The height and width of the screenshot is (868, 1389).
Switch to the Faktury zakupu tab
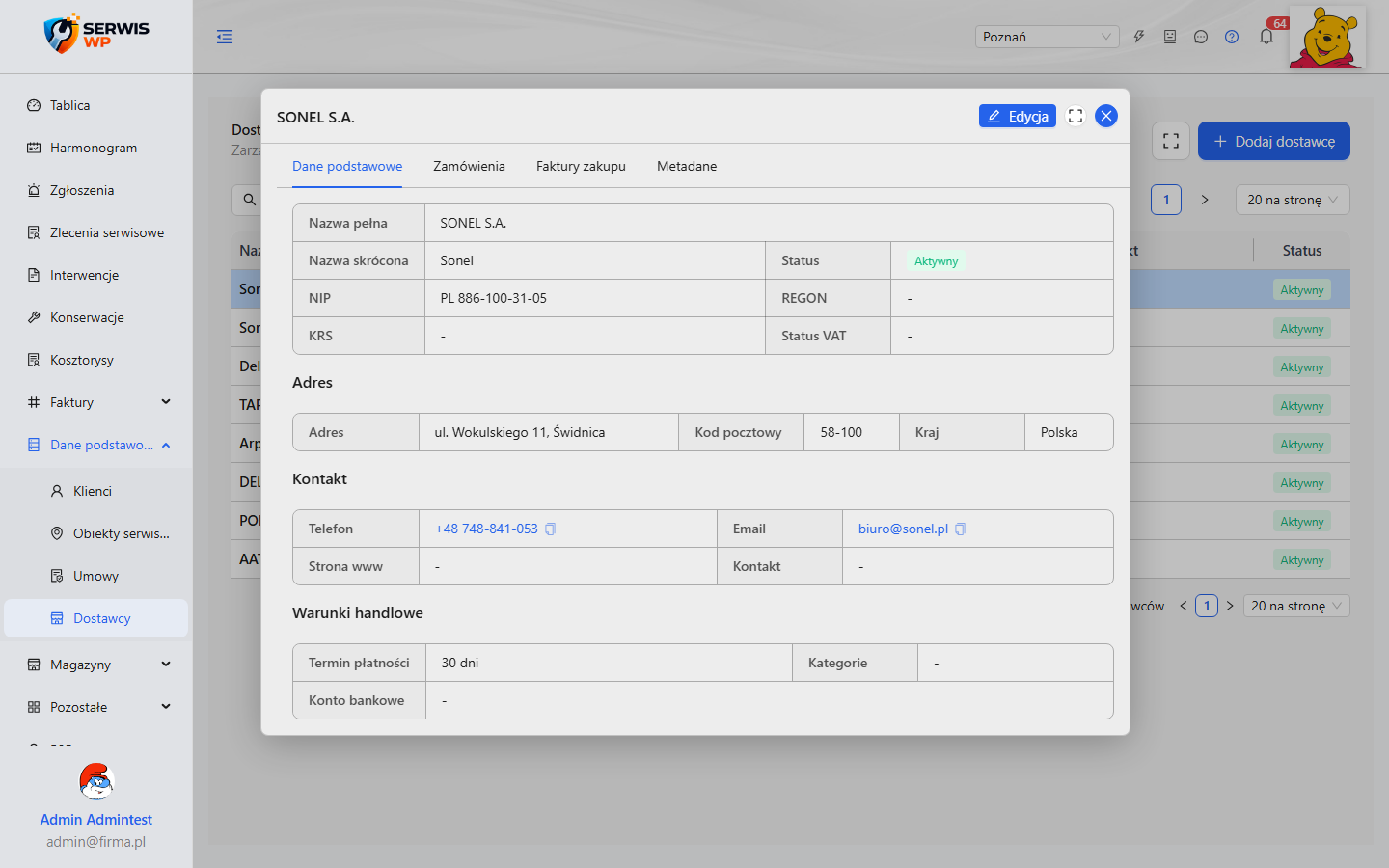(581, 166)
